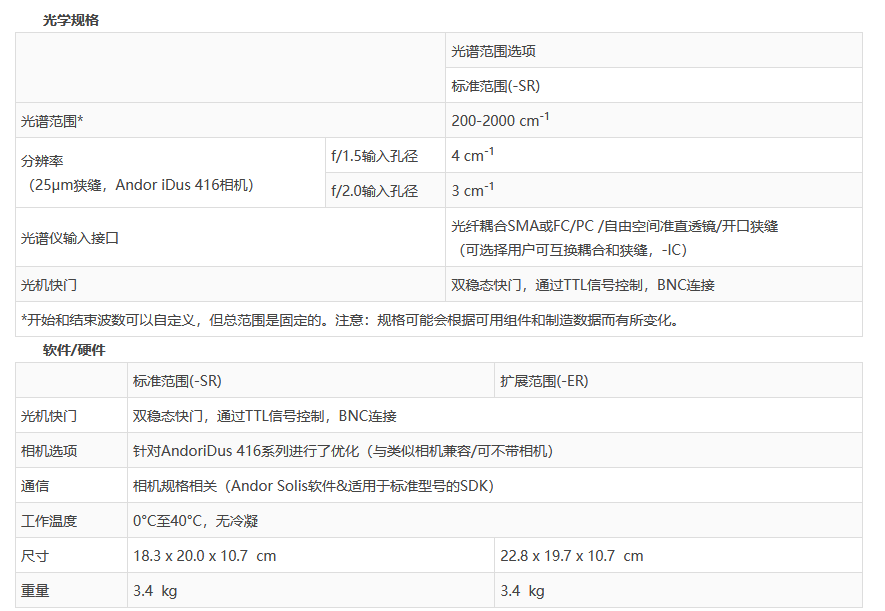Viewport: 885px width, 611px height.
Task: Select the 光谱范围选项 header cell
Action: pos(493,51)
